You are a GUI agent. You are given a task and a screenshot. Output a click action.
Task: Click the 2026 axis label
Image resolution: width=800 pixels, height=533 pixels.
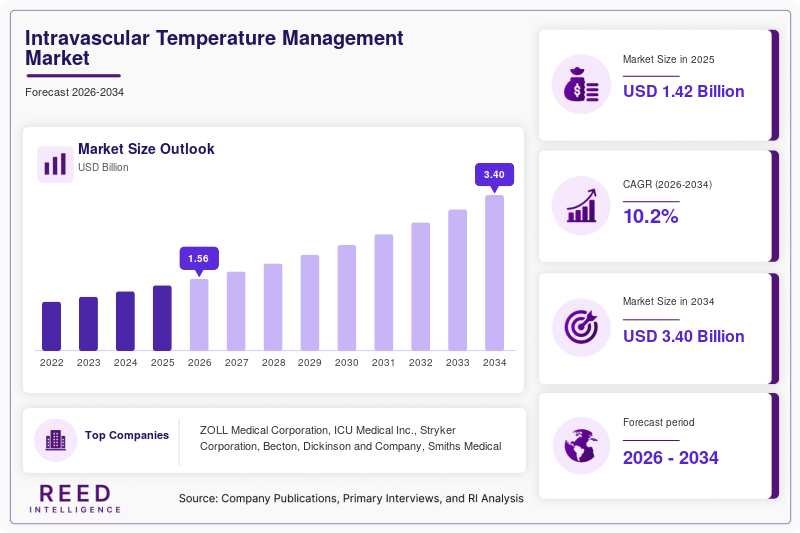click(x=199, y=363)
